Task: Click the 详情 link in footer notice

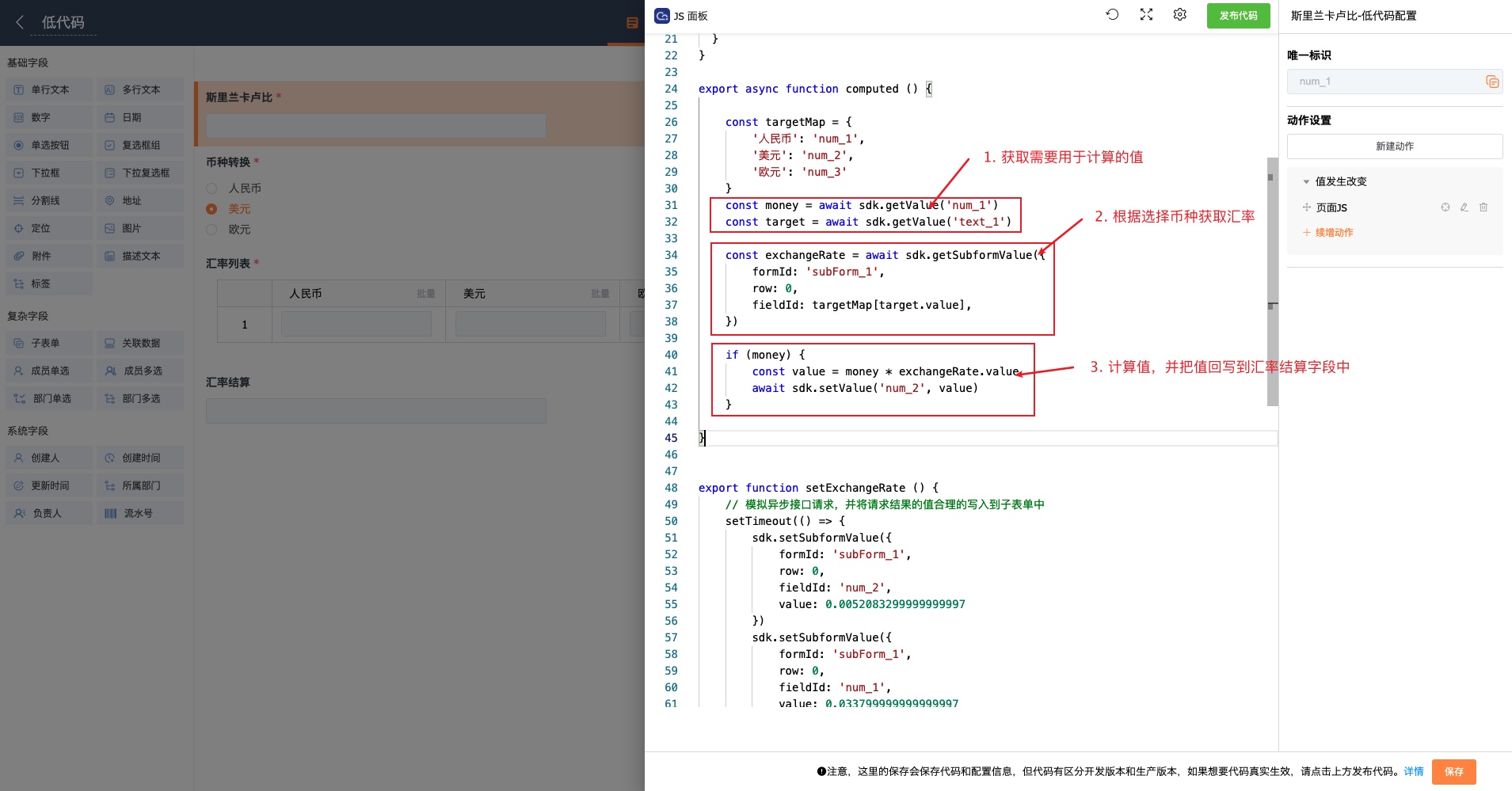Action: pos(1413,771)
